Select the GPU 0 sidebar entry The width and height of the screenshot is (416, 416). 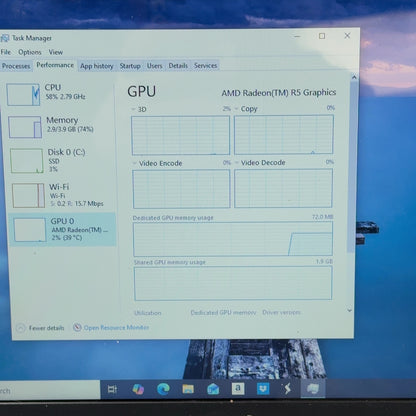click(x=63, y=230)
